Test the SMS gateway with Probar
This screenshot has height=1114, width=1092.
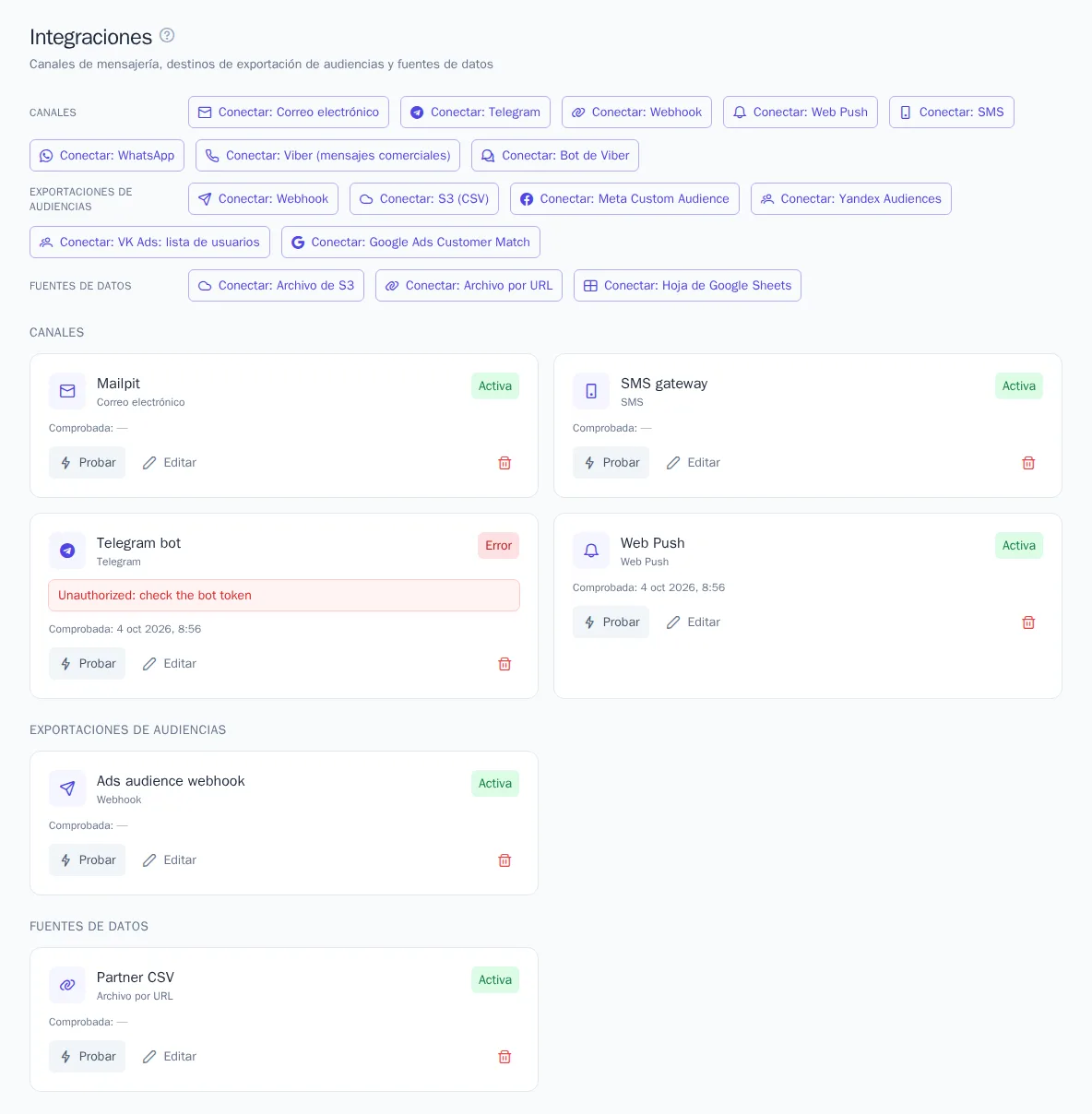pyautogui.click(x=611, y=463)
